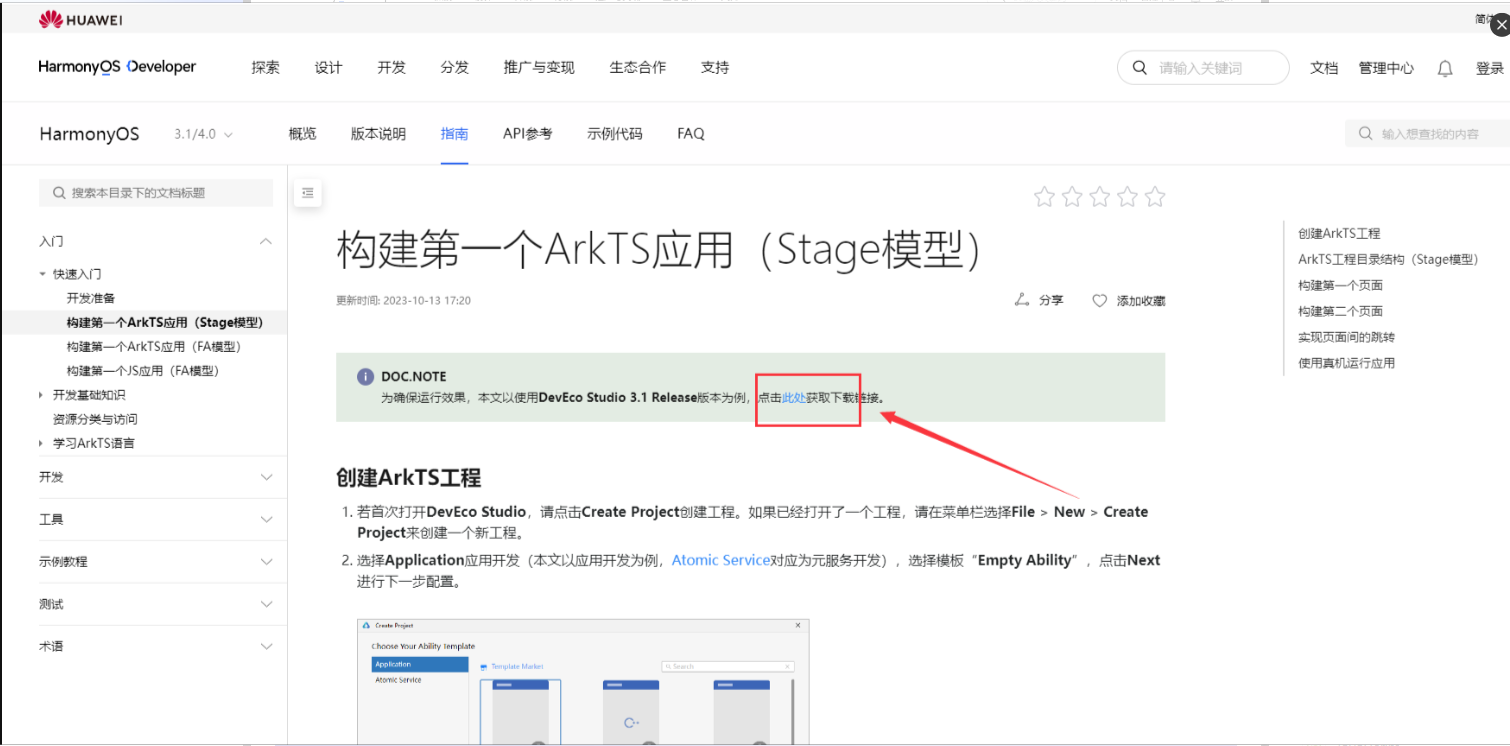Expand the 示例教程 section
Screen dimensions: 1510x746
point(266,561)
